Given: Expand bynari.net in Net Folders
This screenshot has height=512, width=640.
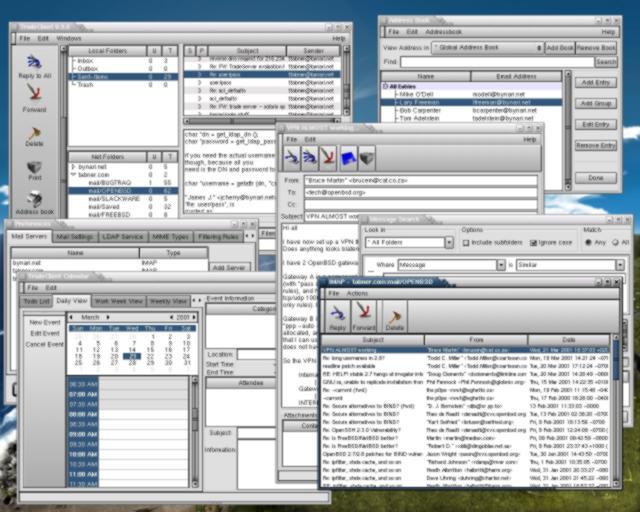Looking at the screenshot, I should [x=73, y=167].
